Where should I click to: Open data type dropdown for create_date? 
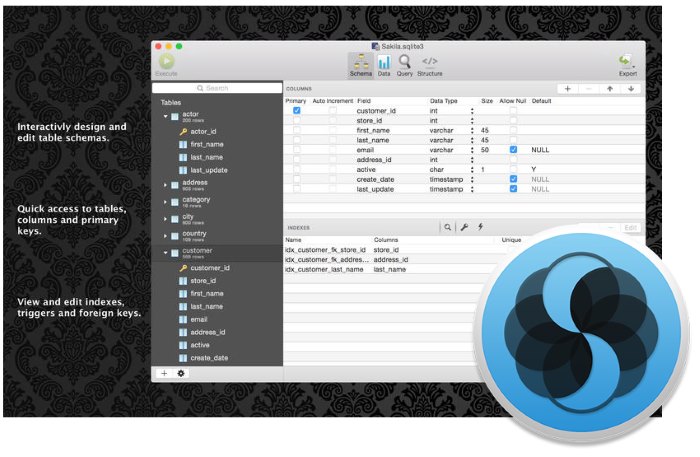coord(472,179)
